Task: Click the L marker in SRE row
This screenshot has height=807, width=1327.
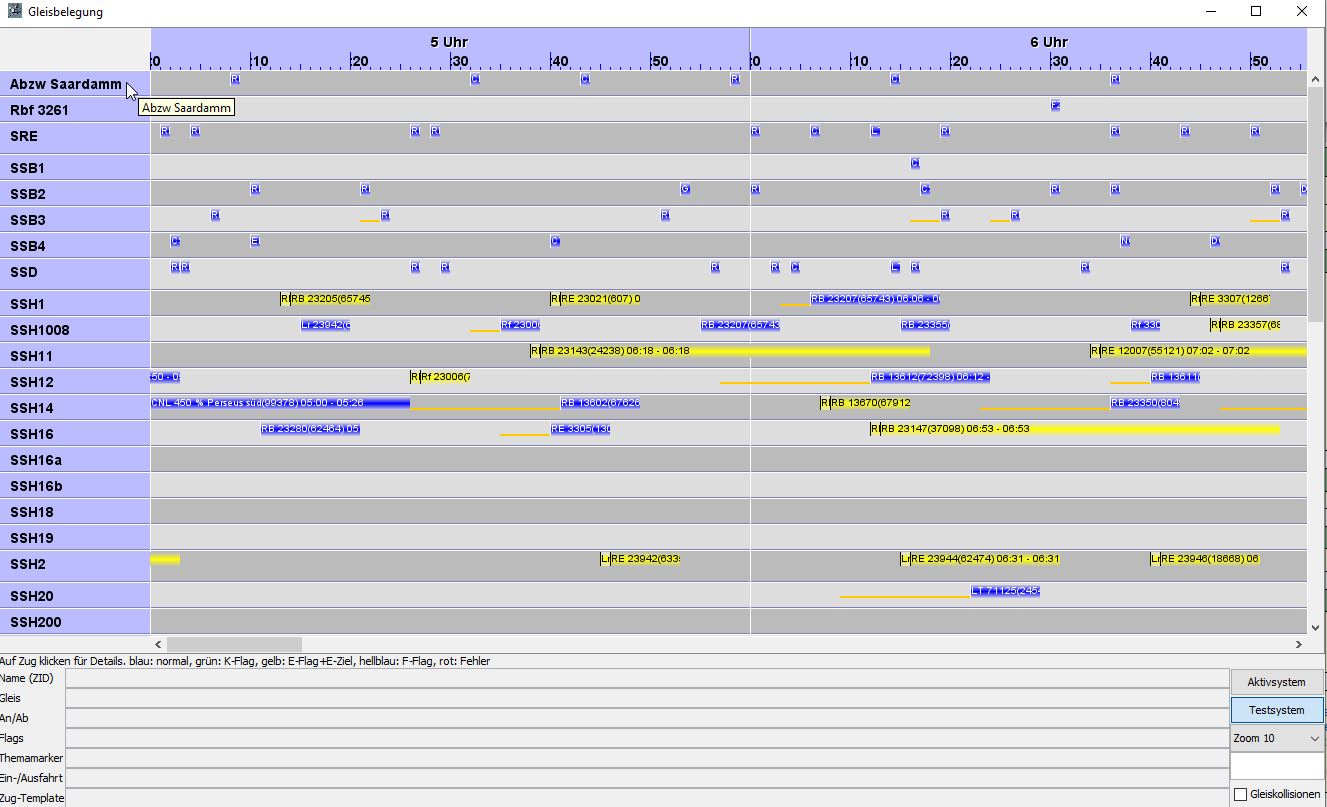Action: point(875,131)
